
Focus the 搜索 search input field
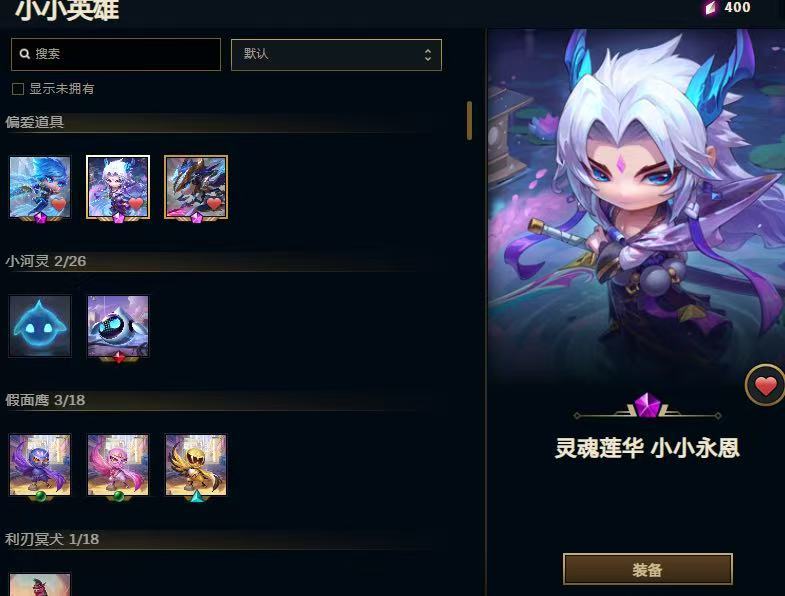point(116,54)
